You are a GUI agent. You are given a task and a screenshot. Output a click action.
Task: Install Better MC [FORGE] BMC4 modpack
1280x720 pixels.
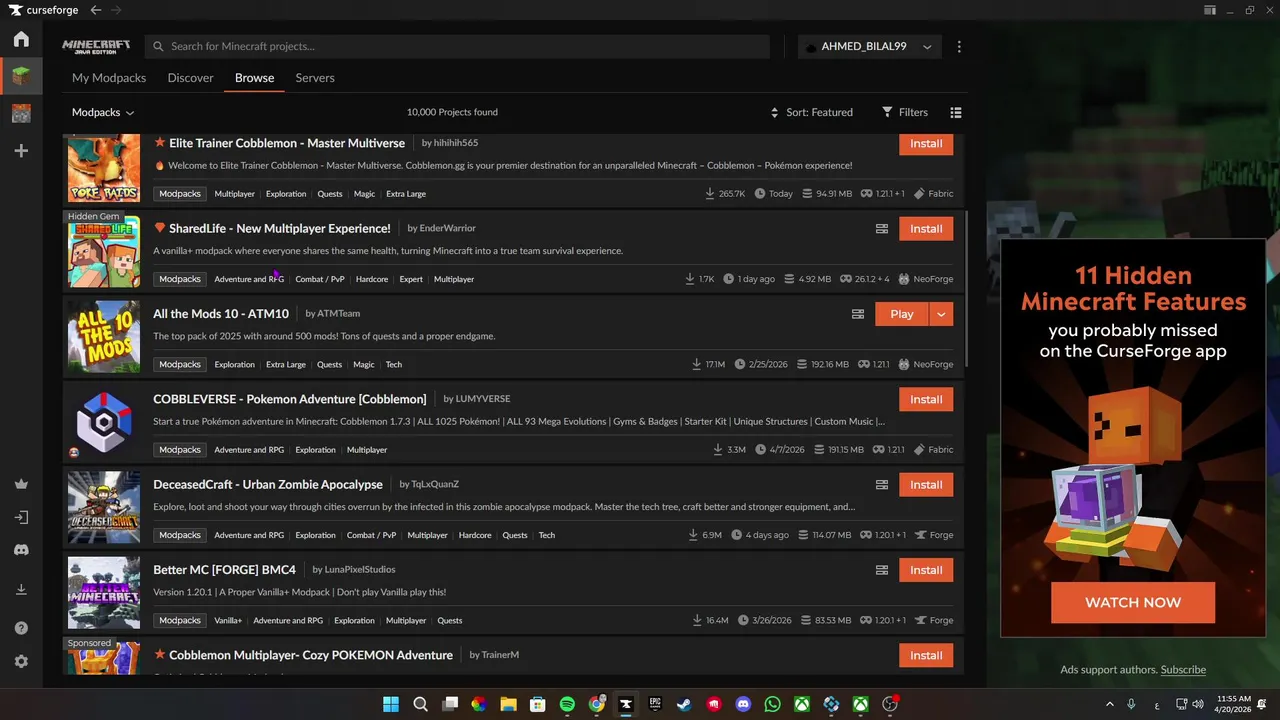point(926,570)
